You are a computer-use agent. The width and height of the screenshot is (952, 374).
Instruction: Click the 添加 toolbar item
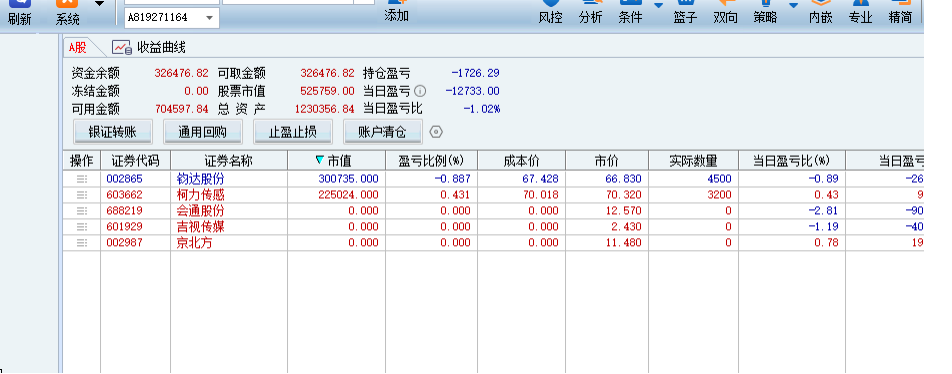[x=396, y=11]
